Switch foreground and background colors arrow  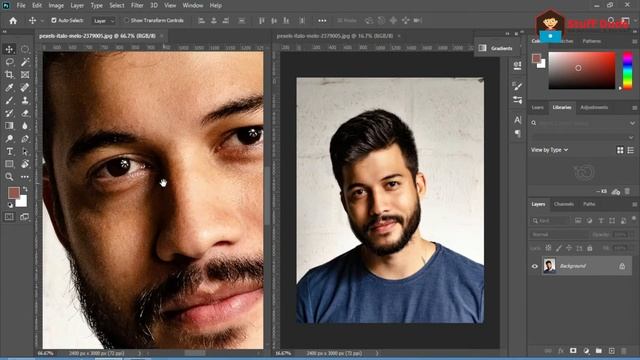pyautogui.click(x=25, y=189)
